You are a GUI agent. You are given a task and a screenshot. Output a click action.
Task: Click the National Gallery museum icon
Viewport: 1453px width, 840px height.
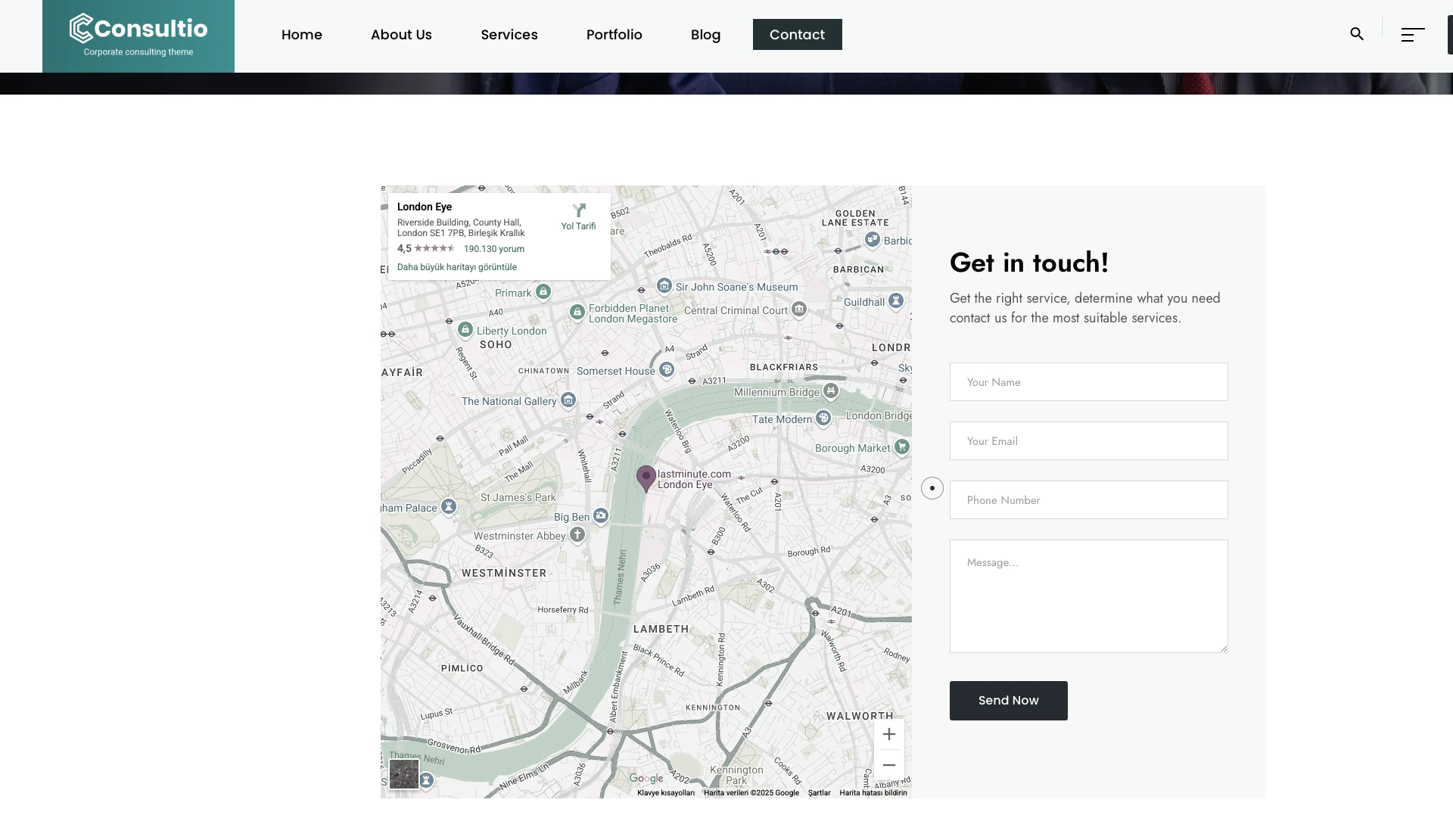click(x=568, y=400)
